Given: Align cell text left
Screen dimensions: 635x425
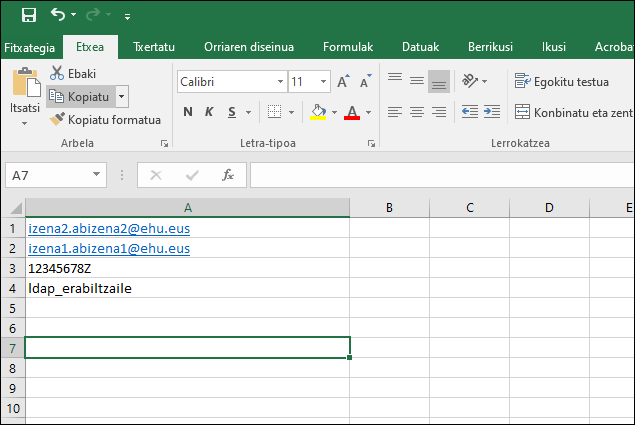Looking at the screenshot, I should 394,112.
